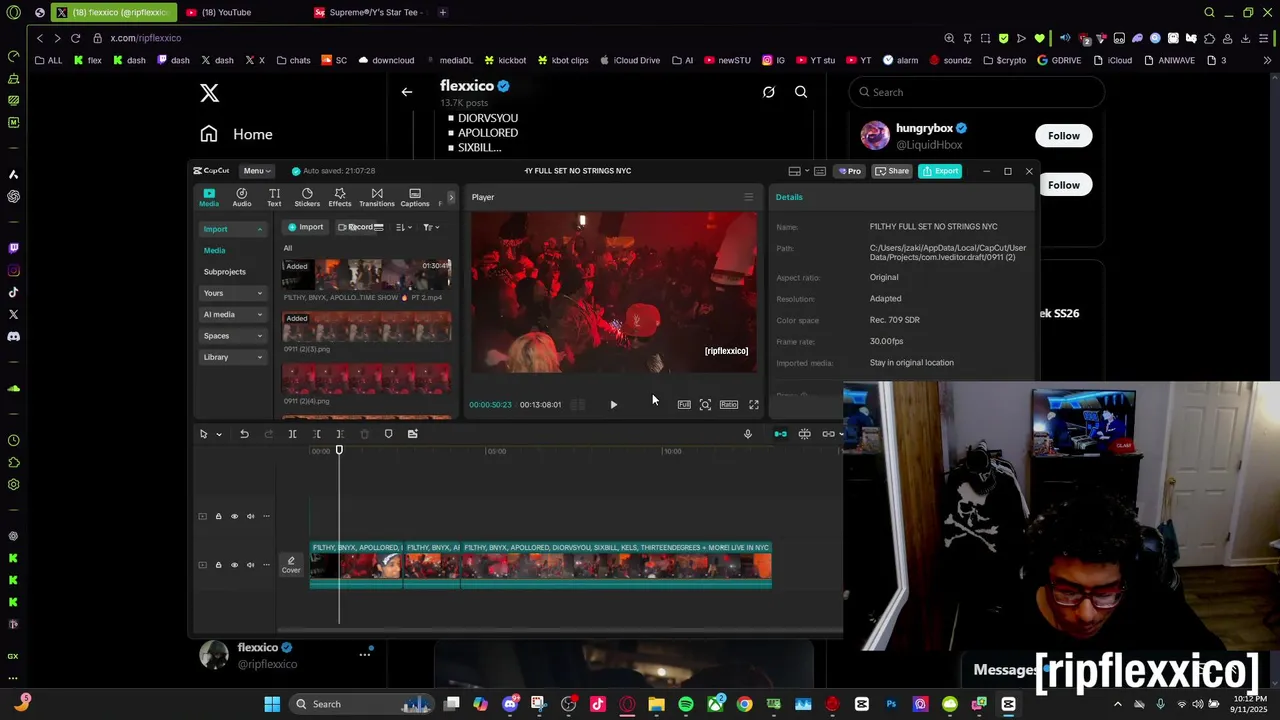Add a marker with the shield icon
The image size is (1280, 720).
[389, 434]
